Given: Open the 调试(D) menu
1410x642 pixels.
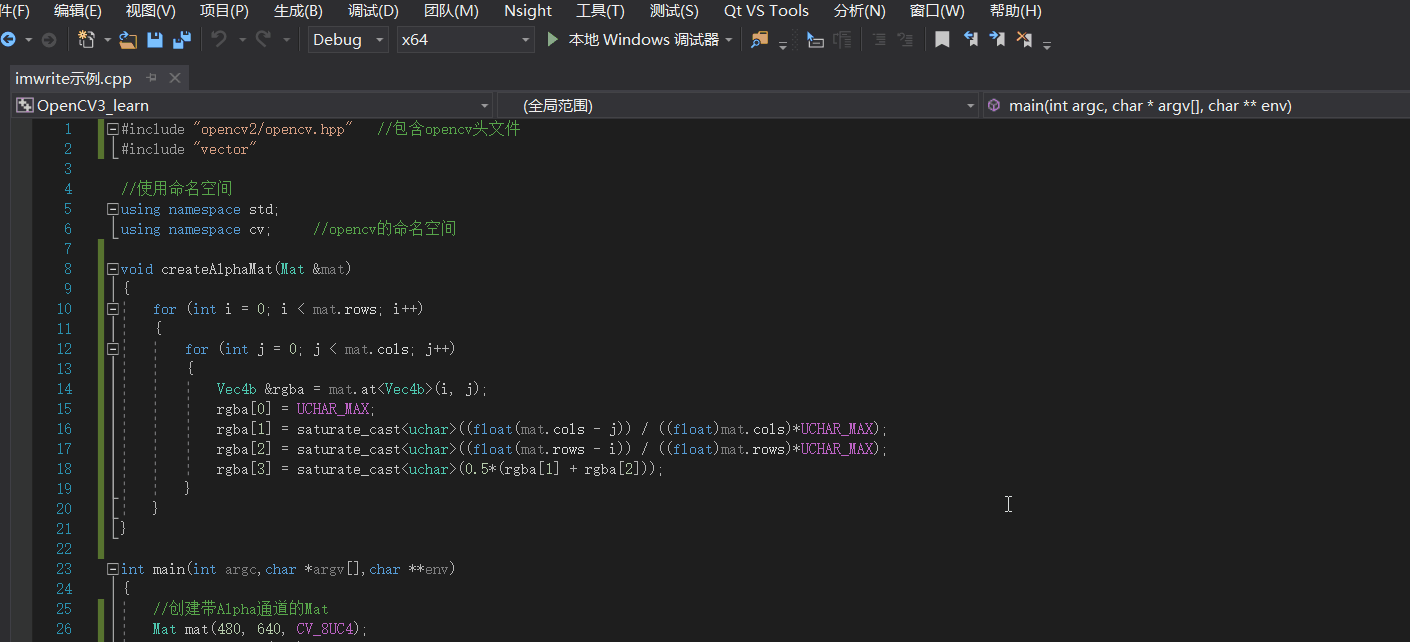Looking at the screenshot, I should click(x=373, y=11).
